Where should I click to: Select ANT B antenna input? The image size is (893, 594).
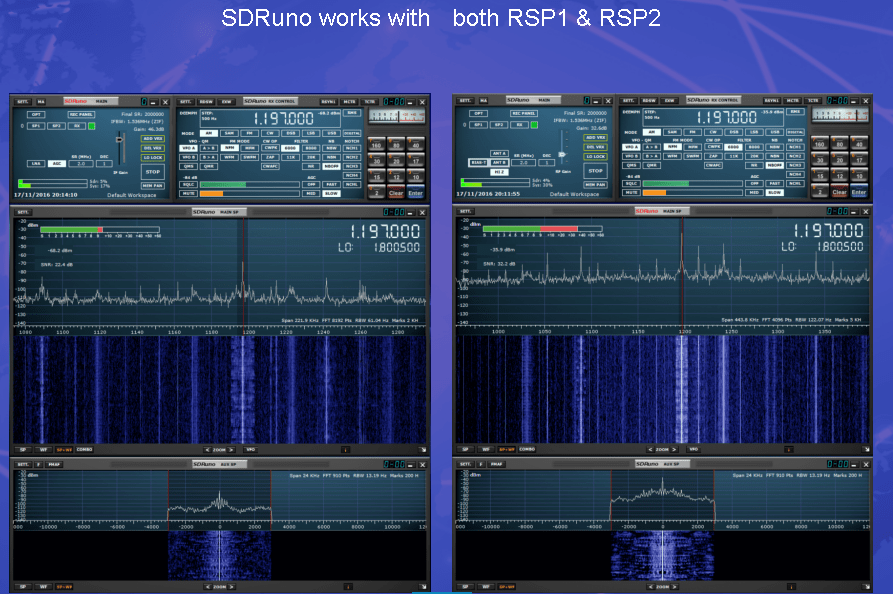pos(499,162)
